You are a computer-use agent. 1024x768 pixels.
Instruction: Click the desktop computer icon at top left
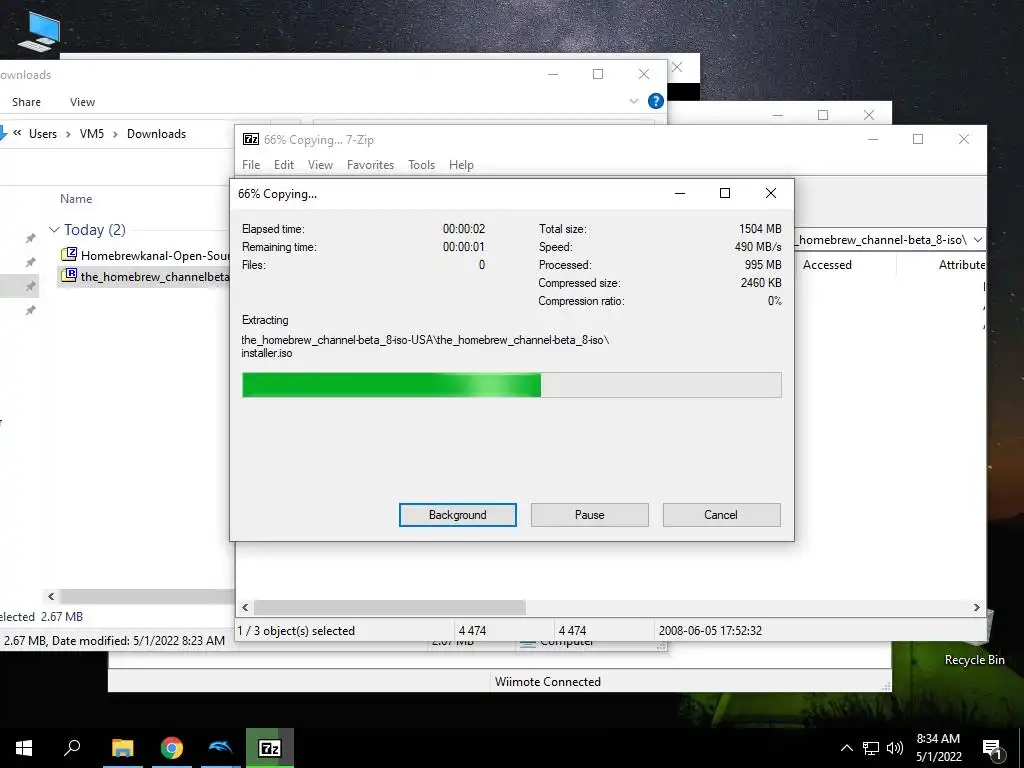[x=40, y=31]
